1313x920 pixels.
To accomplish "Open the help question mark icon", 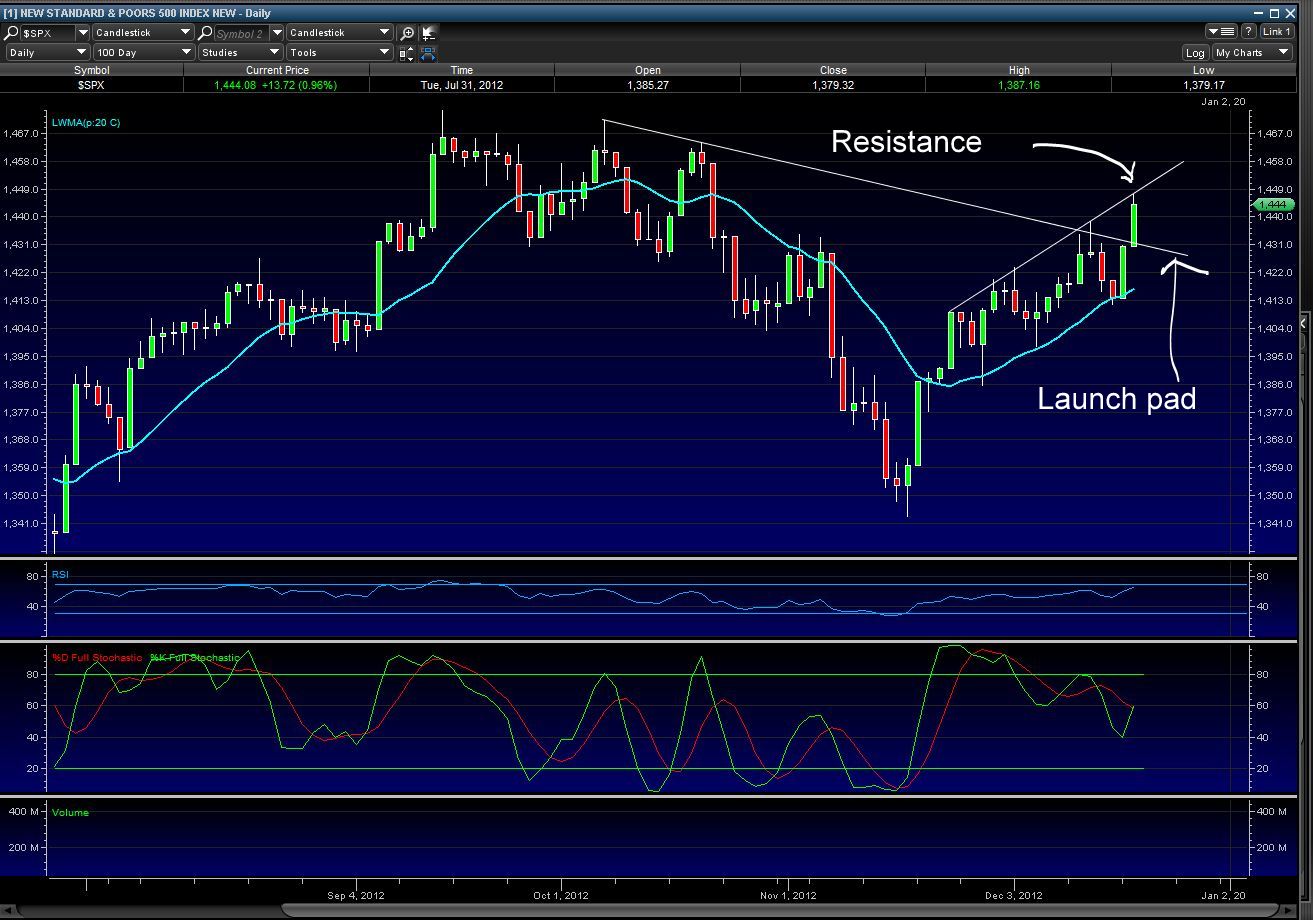I will 1248,32.
